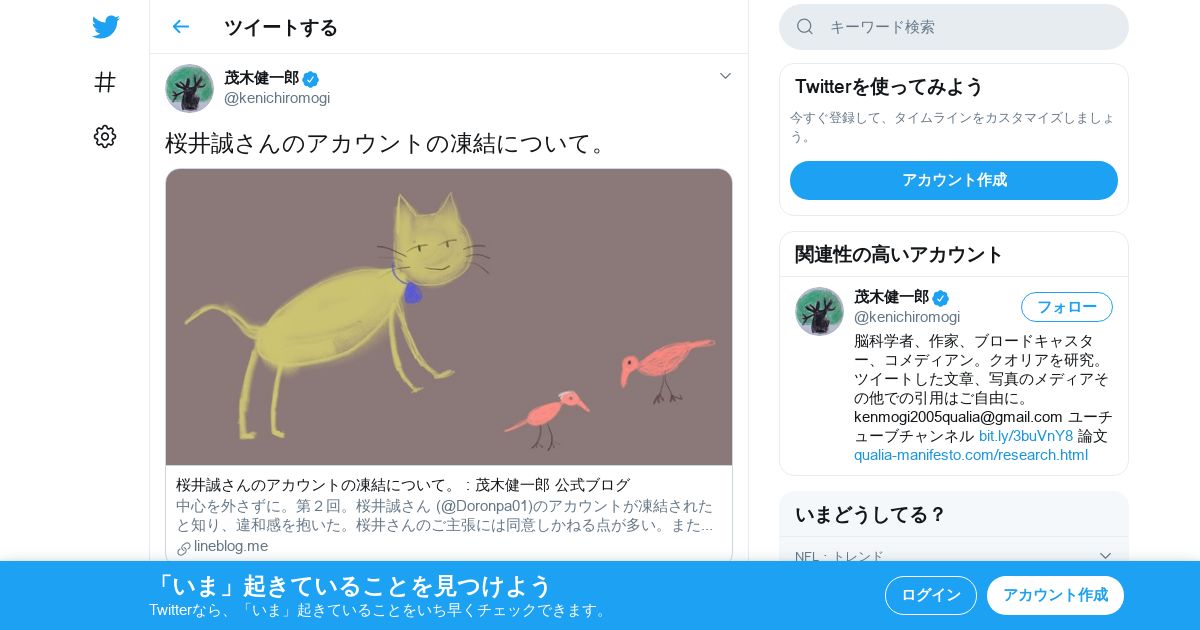Screen dimensions: 1200x630
Task: Open avatar in the related accounts panel
Action: [819, 311]
